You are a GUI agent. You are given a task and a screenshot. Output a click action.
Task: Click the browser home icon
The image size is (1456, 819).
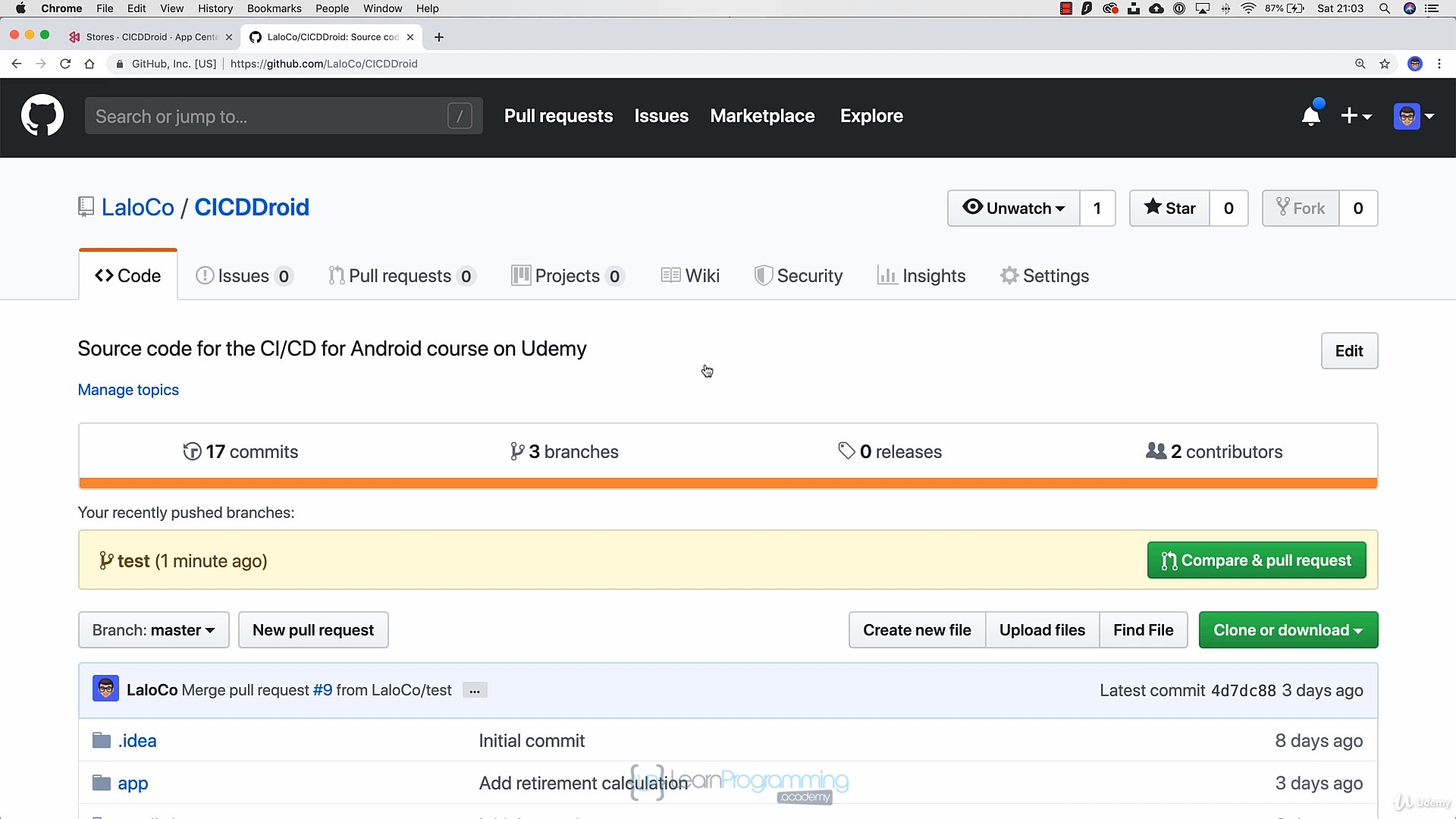[x=89, y=64]
